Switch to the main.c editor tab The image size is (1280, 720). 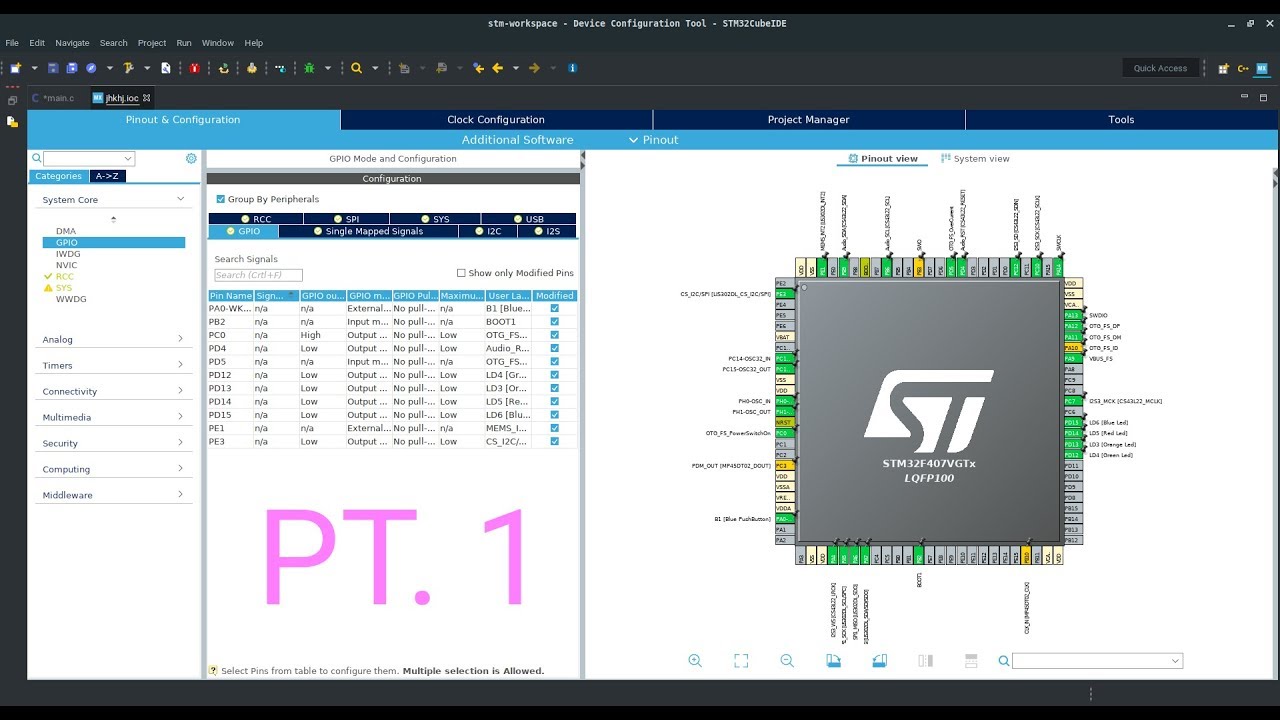[x=54, y=98]
